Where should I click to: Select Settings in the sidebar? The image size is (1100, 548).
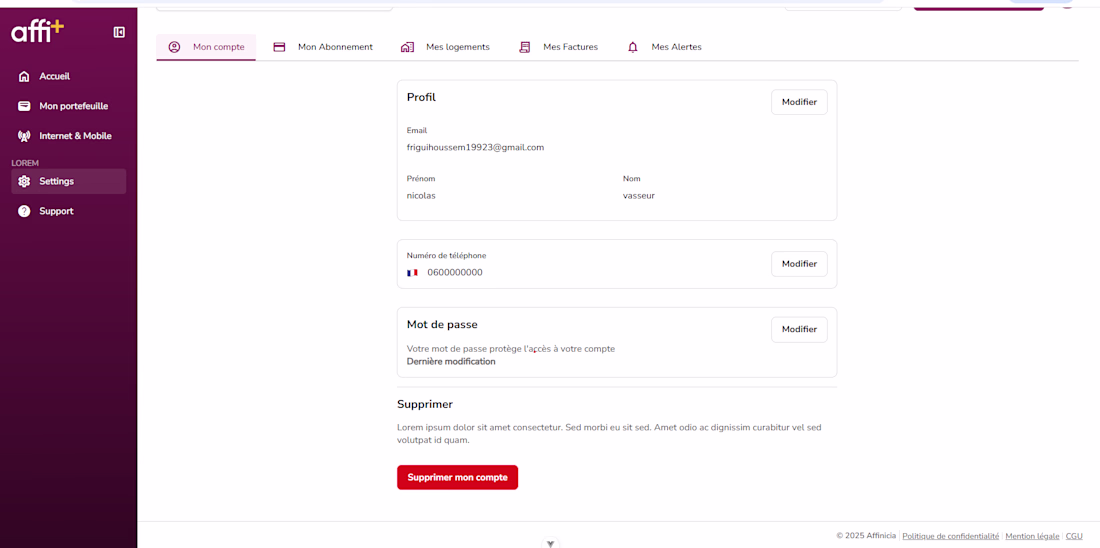point(69,181)
